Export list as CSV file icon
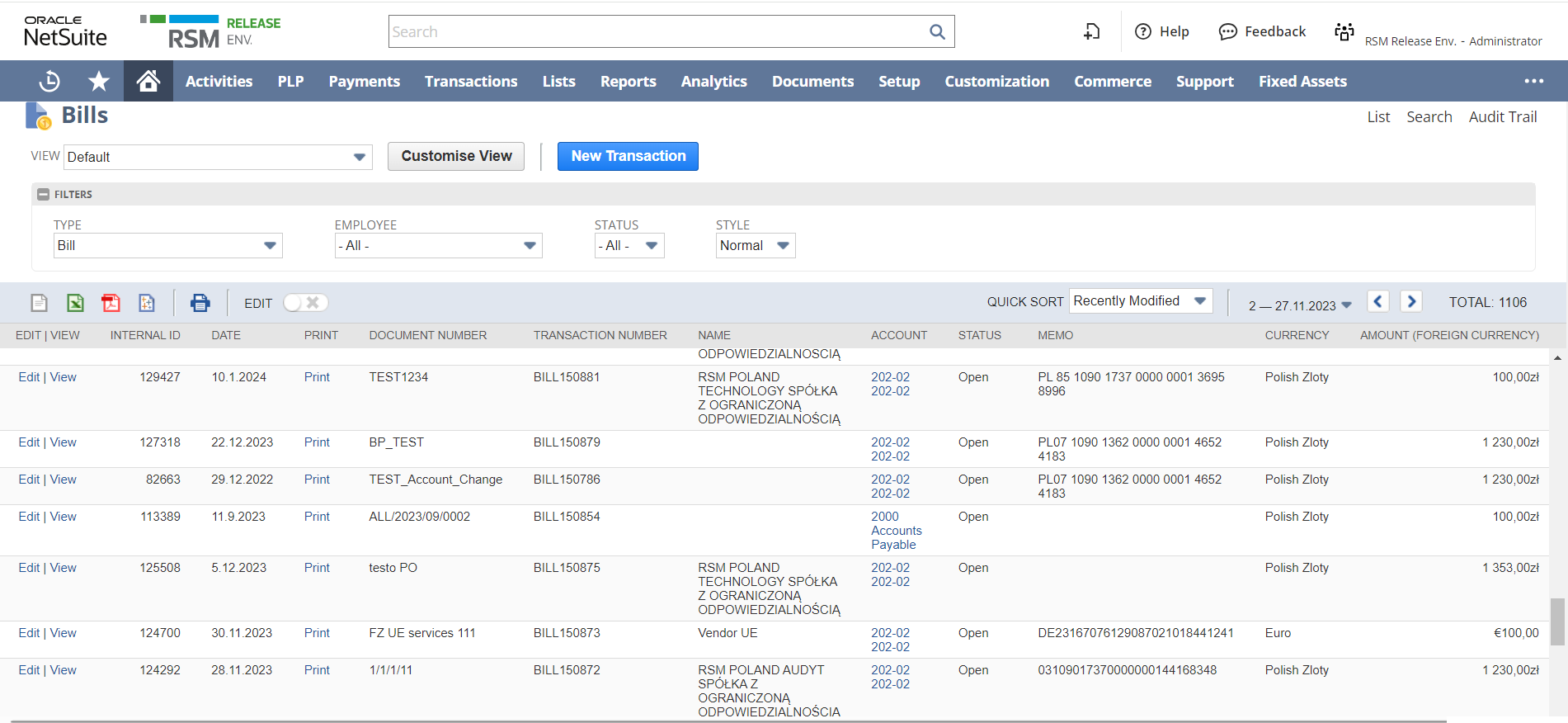This screenshot has width=1568, height=723. coord(39,303)
